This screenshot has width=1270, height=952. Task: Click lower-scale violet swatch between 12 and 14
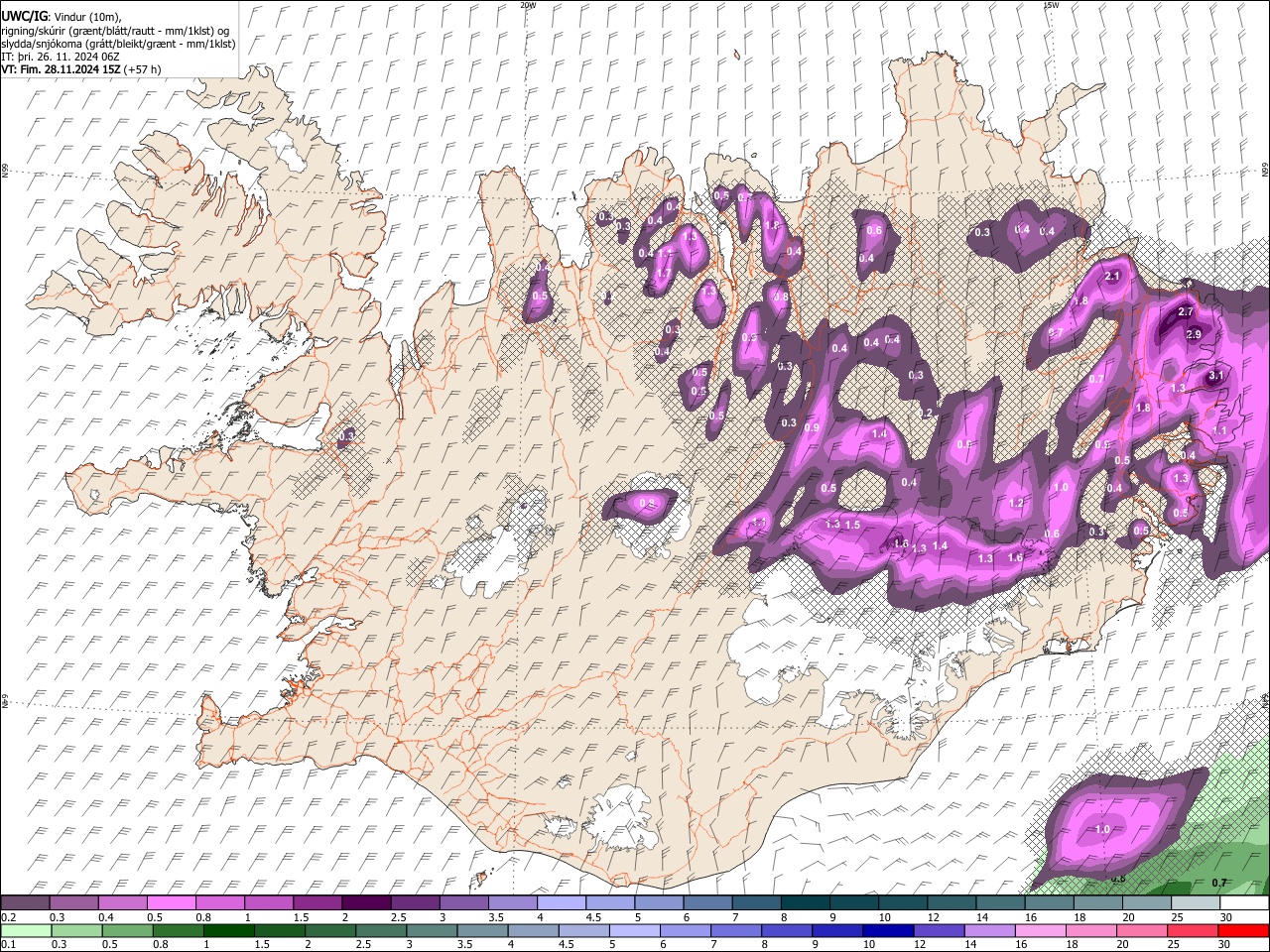[x=940, y=930]
